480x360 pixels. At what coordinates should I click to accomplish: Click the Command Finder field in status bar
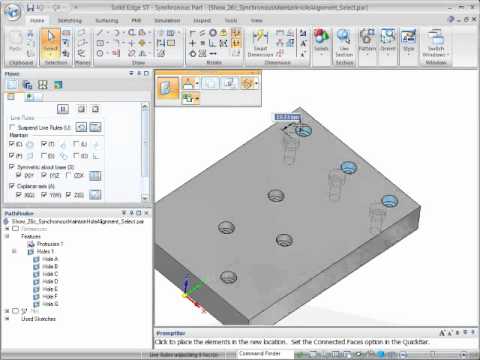click(265, 354)
